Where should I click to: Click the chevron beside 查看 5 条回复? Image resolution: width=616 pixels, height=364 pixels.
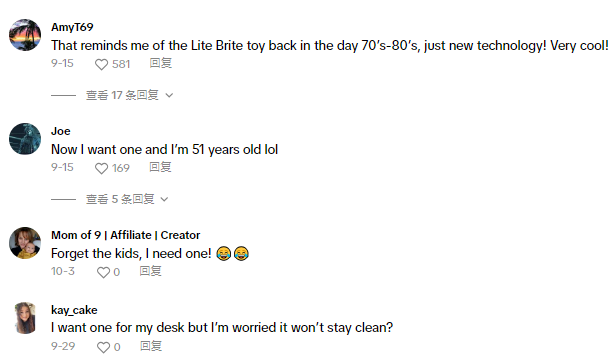click(x=165, y=199)
